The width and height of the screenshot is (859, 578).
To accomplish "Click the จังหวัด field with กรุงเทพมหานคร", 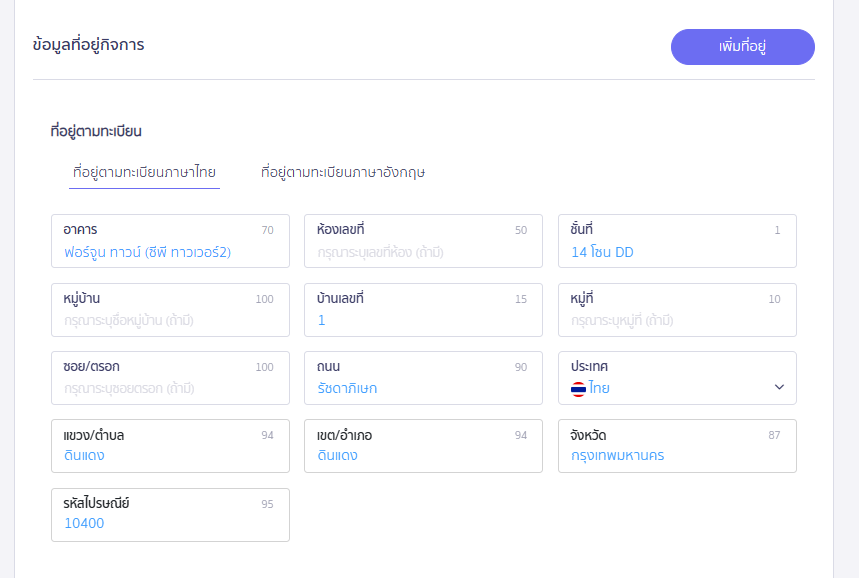I will pos(676,456).
